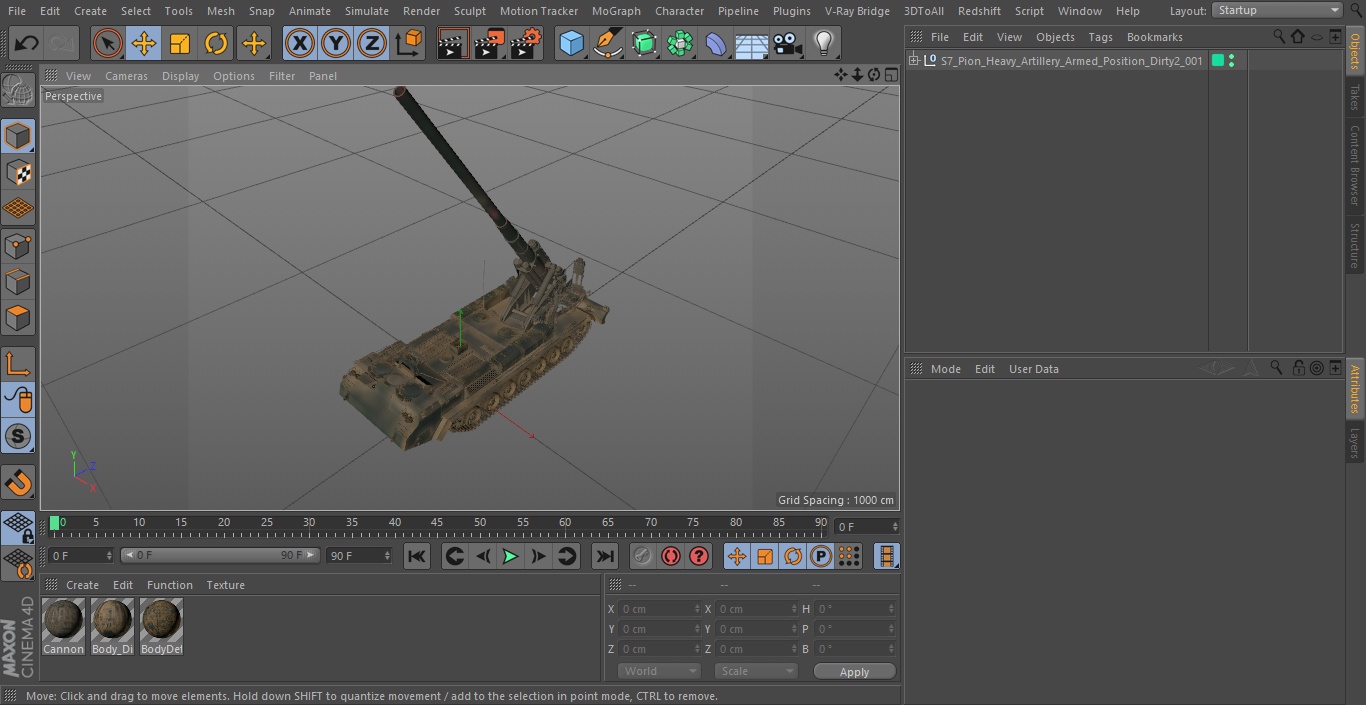Select the Live Selection tool
The height and width of the screenshot is (705, 1366).
coord(107,43)
